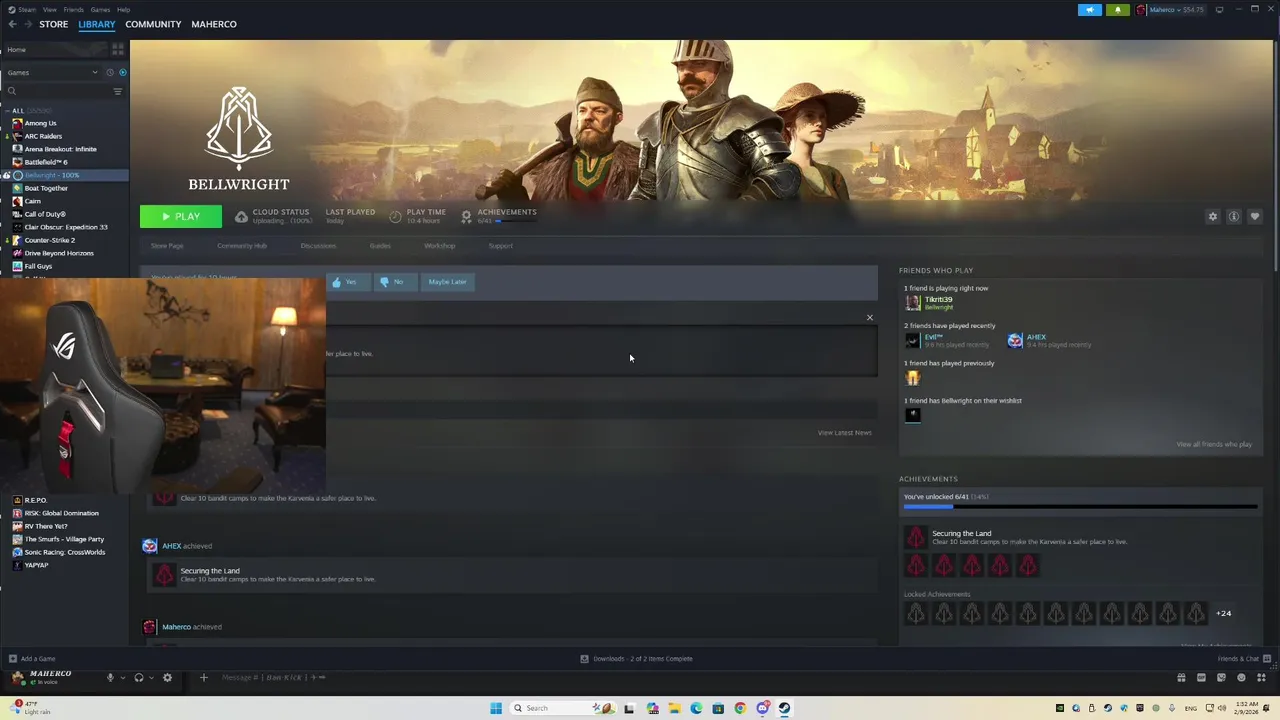The width and height of the screenshot is (1280, 720).
Task: Open the MAHERCO profile tab
Action: pyautogui.click(x=214, y=24)
